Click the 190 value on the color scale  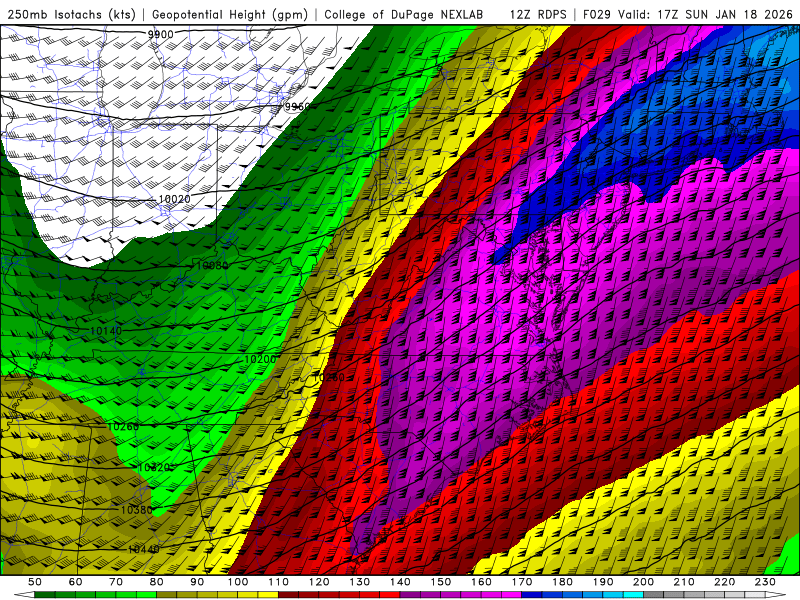pos(603,582)
